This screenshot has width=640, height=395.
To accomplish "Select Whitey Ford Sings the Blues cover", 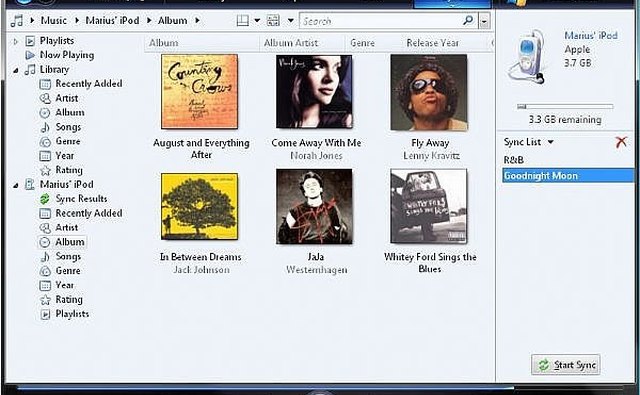I will click(x=429, y=206).
